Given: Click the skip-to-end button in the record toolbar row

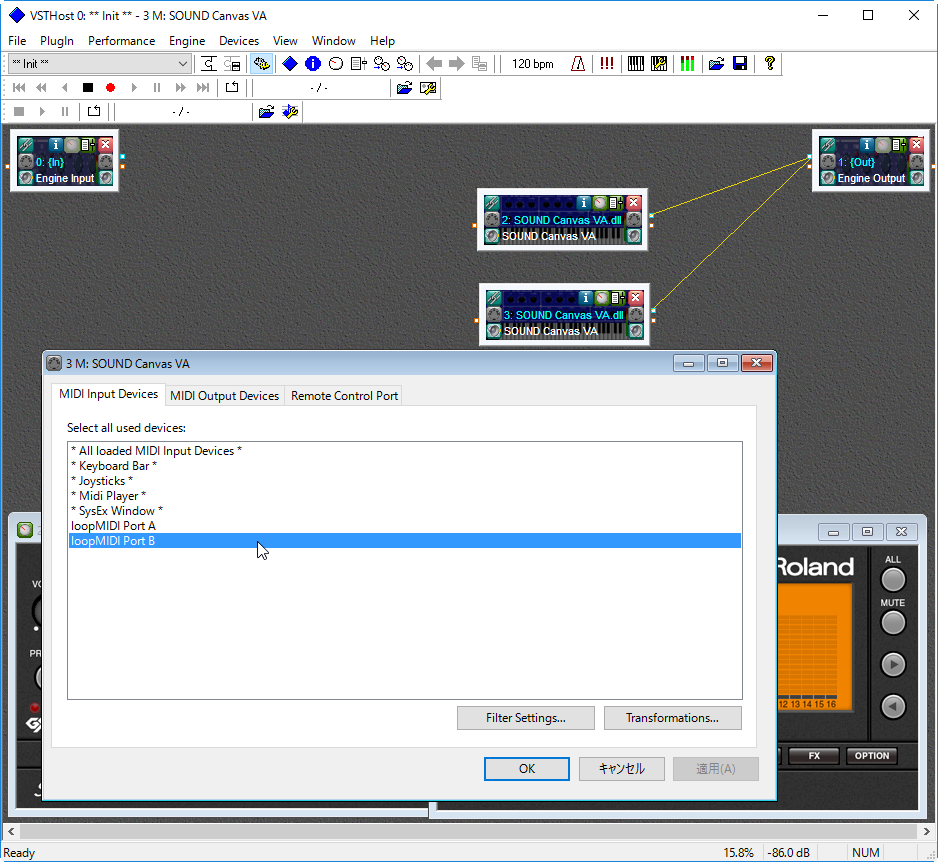Looking at the screenshot, I should coord(203,87).
